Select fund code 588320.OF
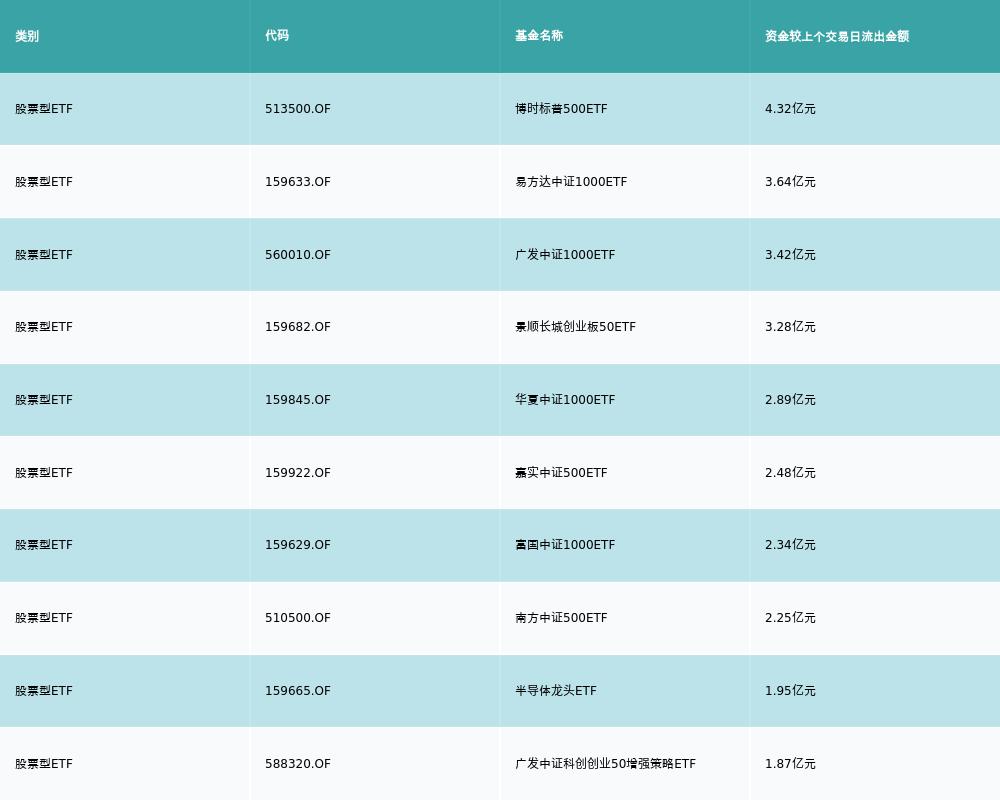This screenshot has width=1000, height=800. (298, 764)
